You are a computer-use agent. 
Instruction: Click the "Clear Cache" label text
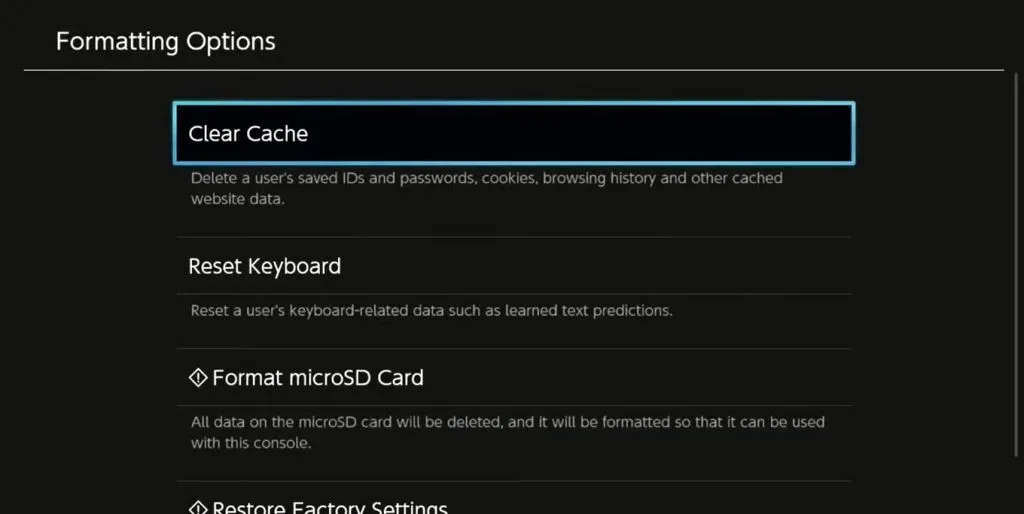coord(248,133)
